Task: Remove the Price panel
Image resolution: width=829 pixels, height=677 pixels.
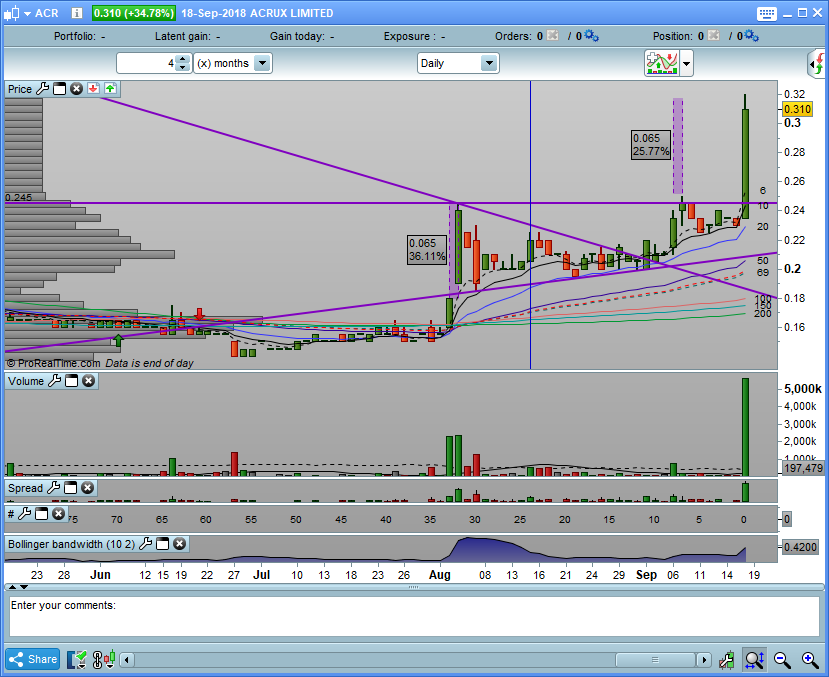Action: pos(76,89)
